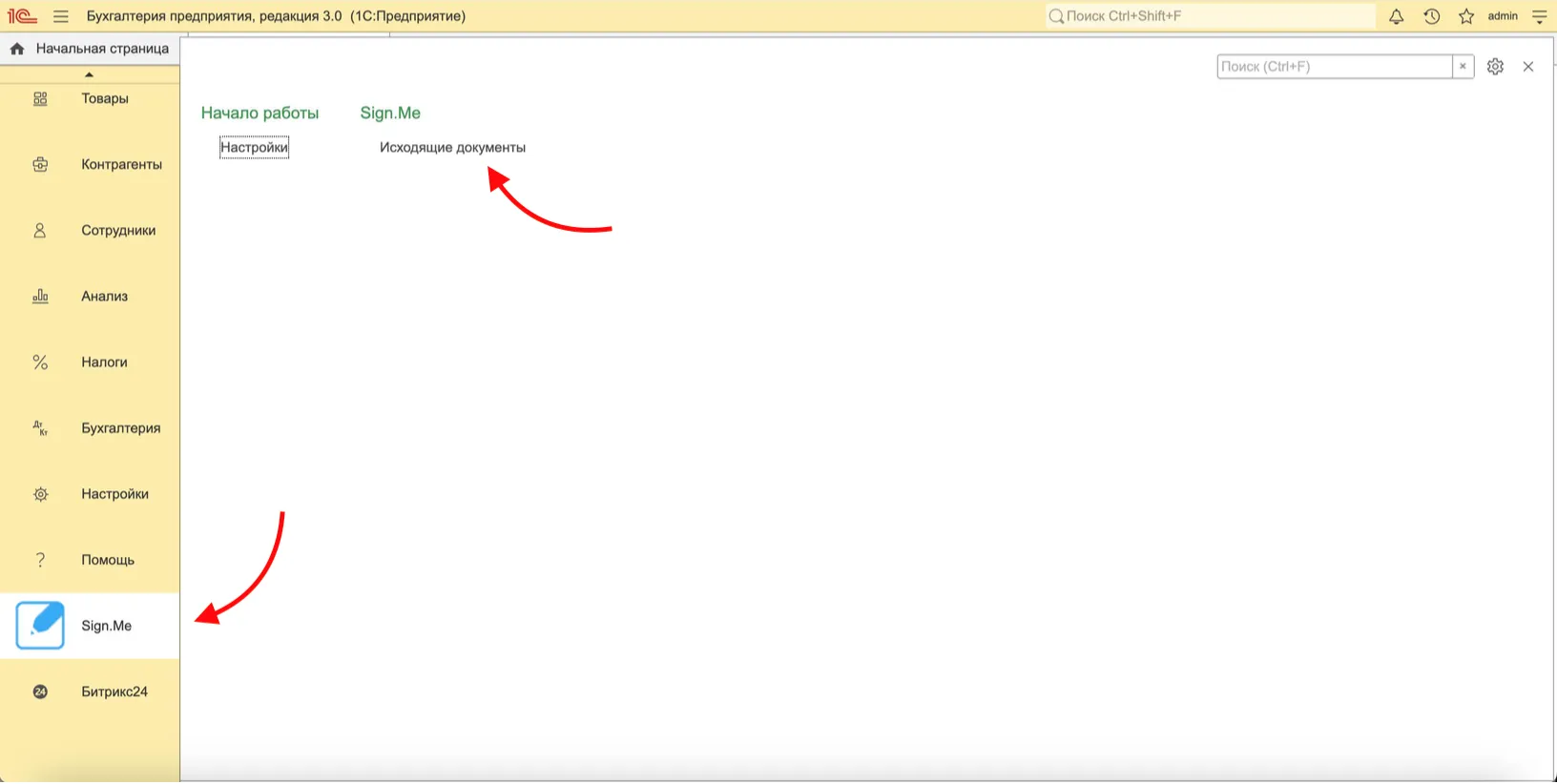Screen dimensions: 1557x784
Task: Open the Сотрудники section
Action: [x=118, y=230]
